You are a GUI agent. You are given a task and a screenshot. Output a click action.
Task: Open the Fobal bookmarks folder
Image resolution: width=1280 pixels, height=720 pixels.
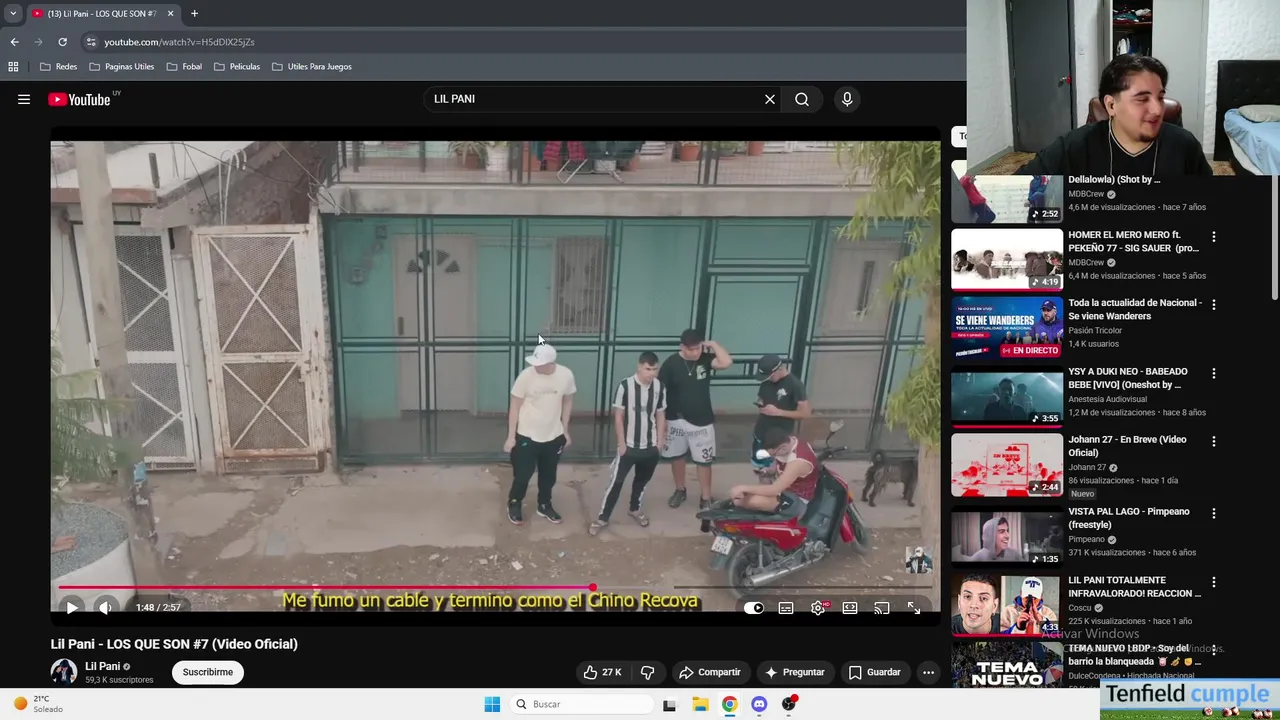(x=184, y=67)
